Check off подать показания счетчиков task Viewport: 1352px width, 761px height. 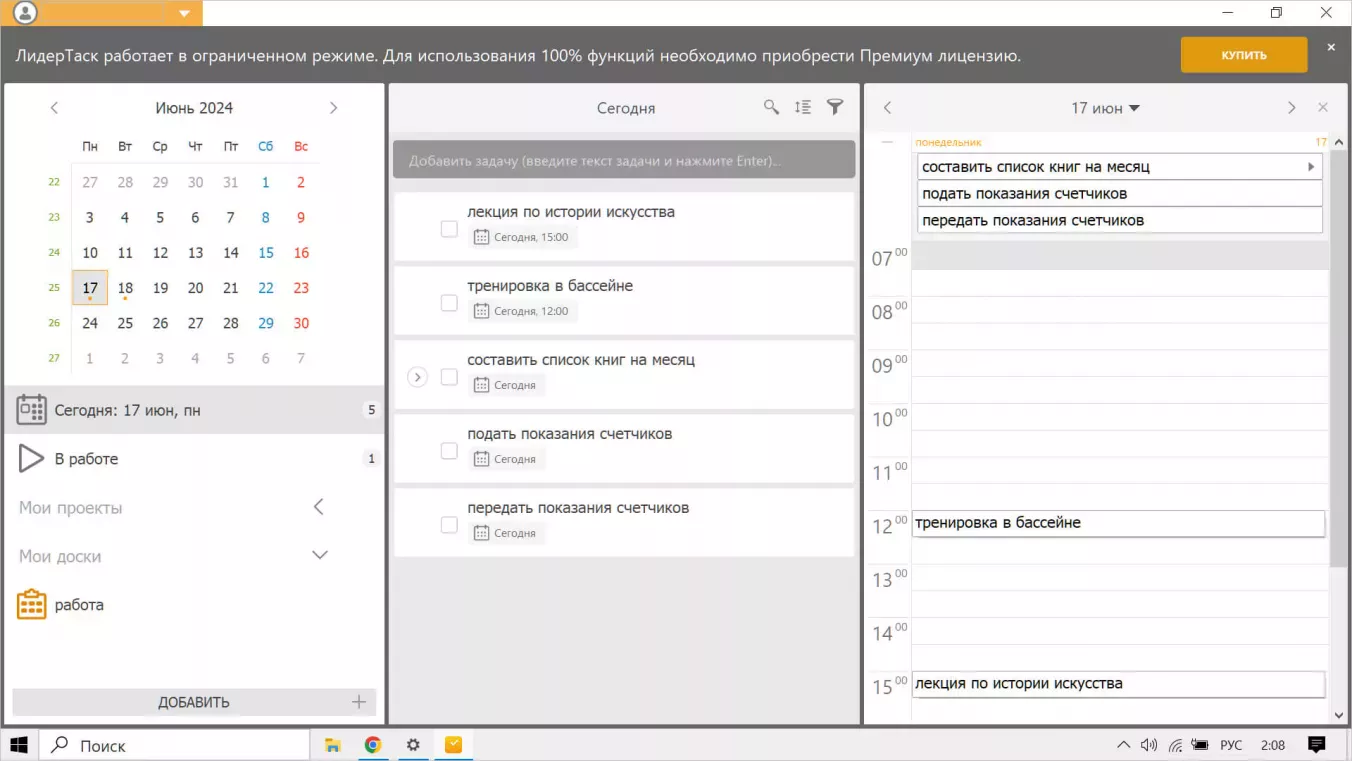click(x=449, y=451)
